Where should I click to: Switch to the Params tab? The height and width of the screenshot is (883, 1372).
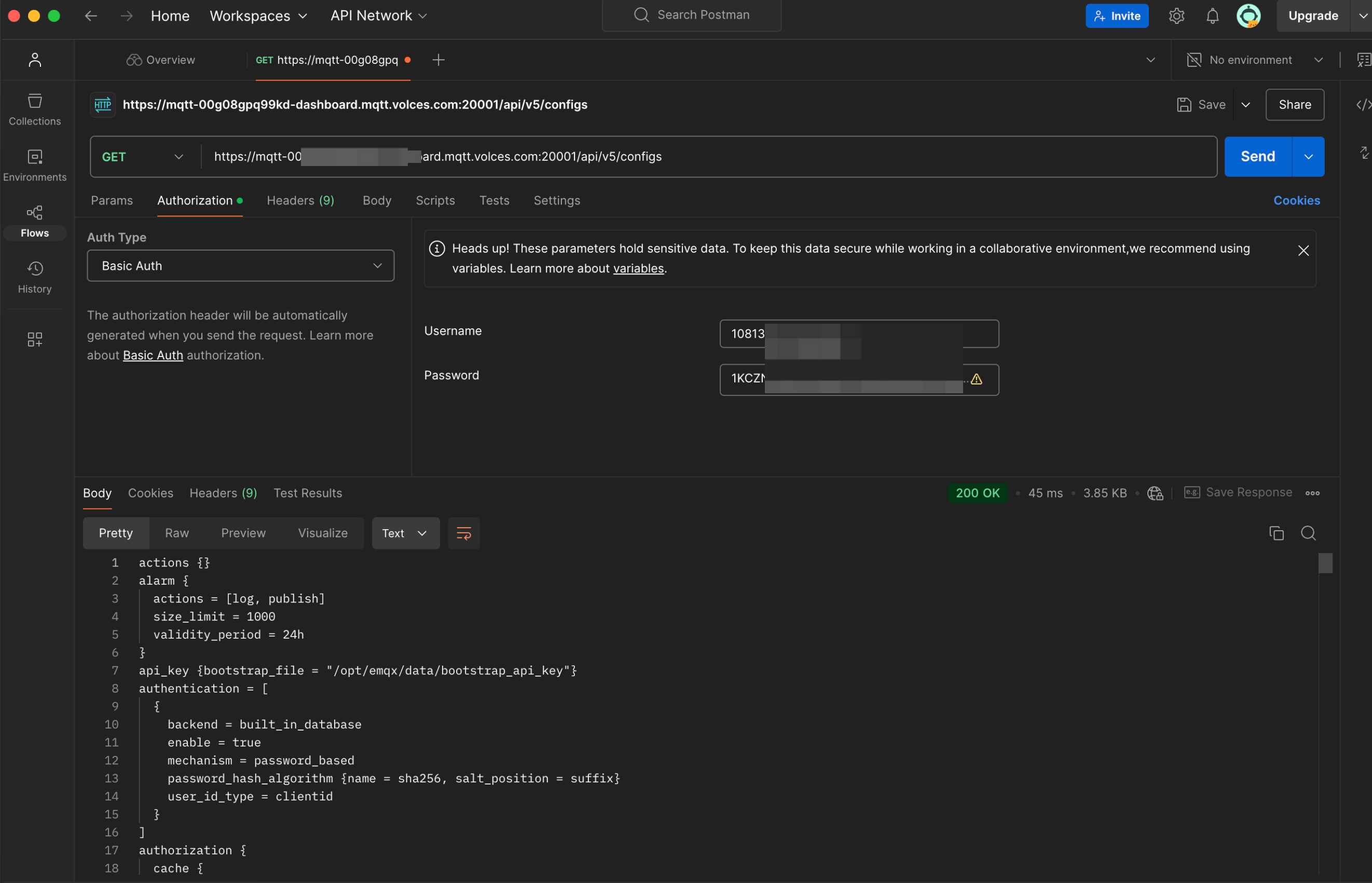coord(112,200)
